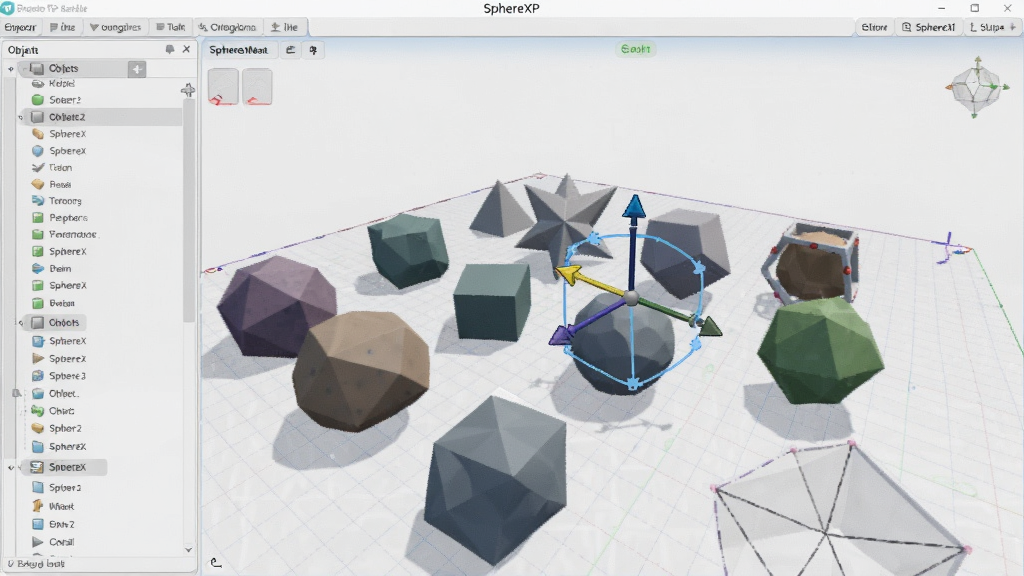Click the green polyhedron in the viewport
This screenshot has width=1024, height=576.
821,350
